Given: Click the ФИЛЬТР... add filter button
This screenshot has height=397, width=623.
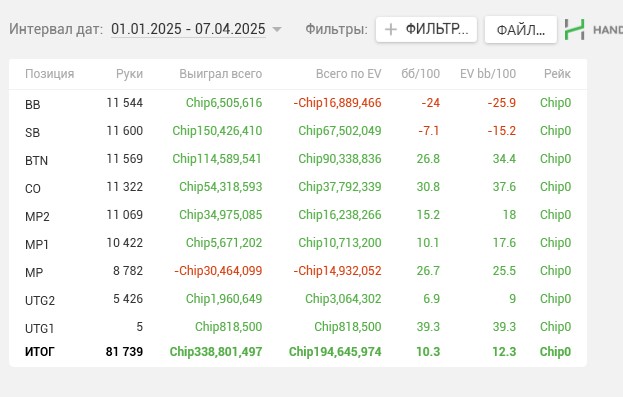Looking at the screenshot, I should pos(426,29).
